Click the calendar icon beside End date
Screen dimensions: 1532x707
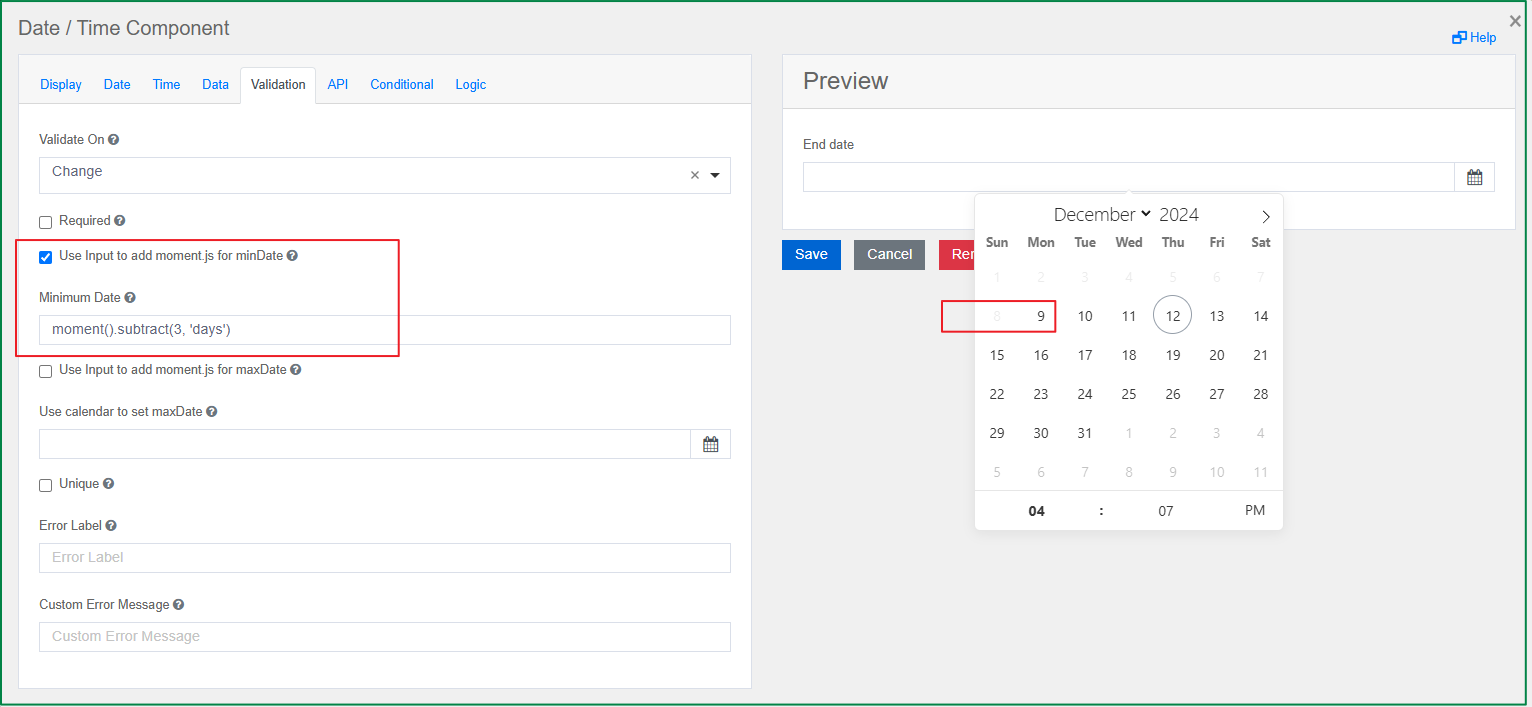(1475, 177)
